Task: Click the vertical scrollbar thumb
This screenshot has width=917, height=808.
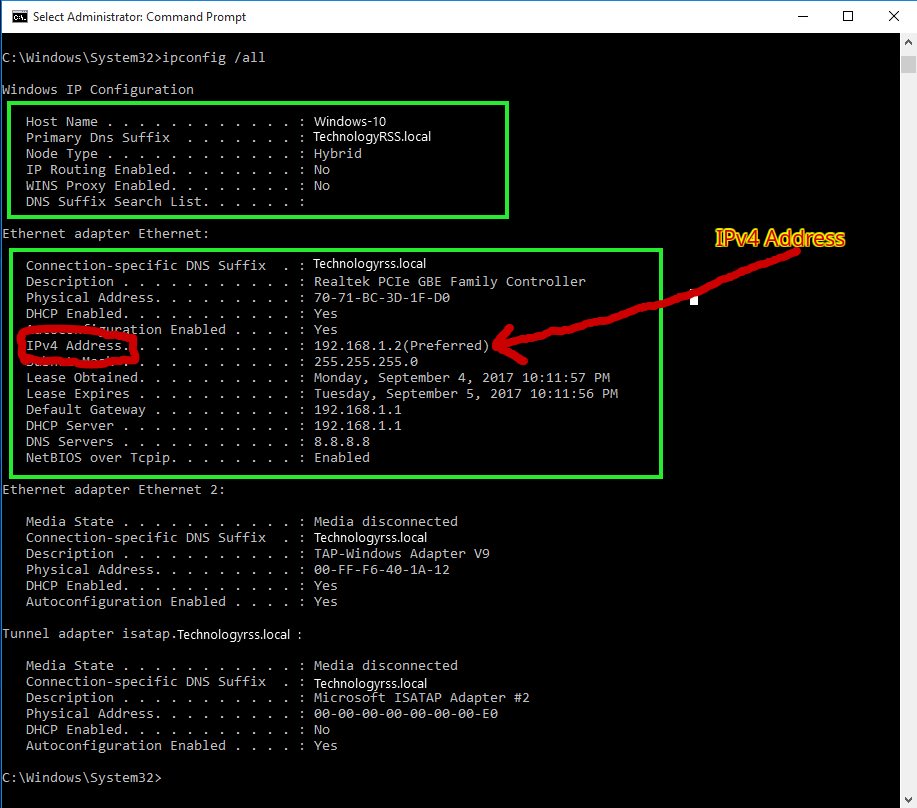Action: click(x=908, y=64)
